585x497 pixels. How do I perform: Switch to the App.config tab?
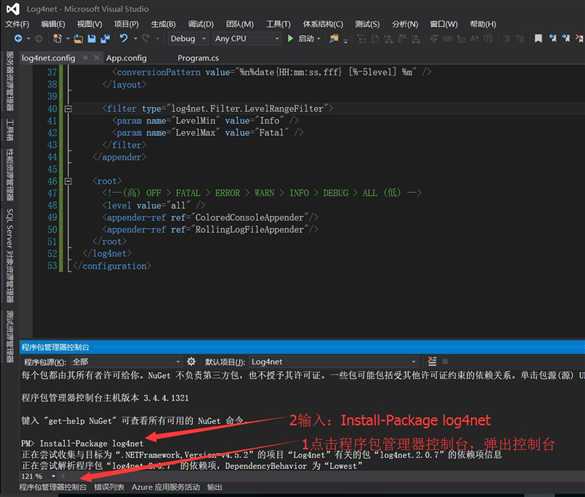(126, 58)
